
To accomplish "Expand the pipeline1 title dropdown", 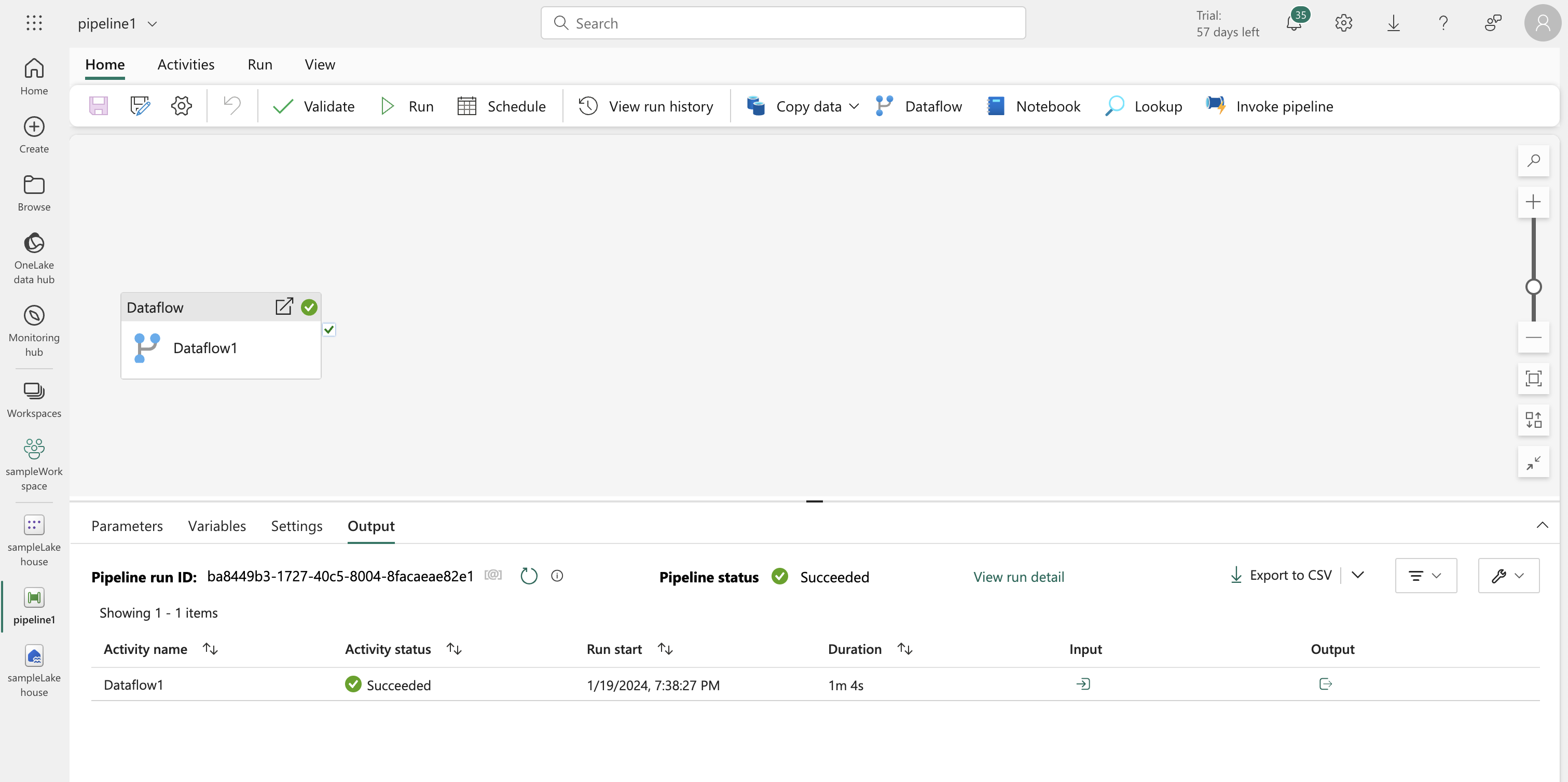I will (153, 24).
